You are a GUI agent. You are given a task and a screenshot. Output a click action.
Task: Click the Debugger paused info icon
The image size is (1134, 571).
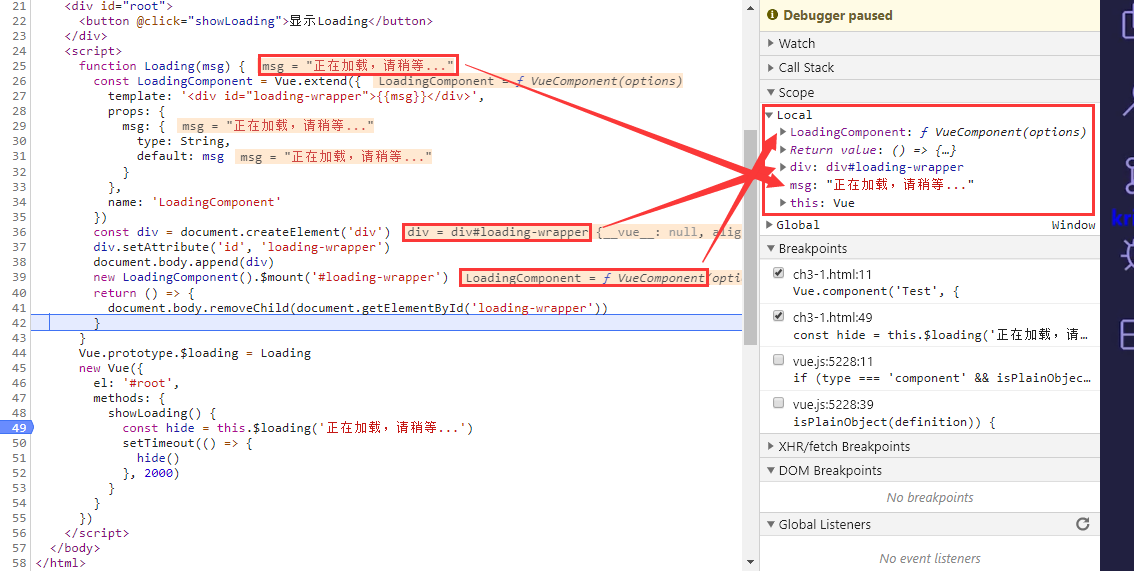click(x=772, y=15)
